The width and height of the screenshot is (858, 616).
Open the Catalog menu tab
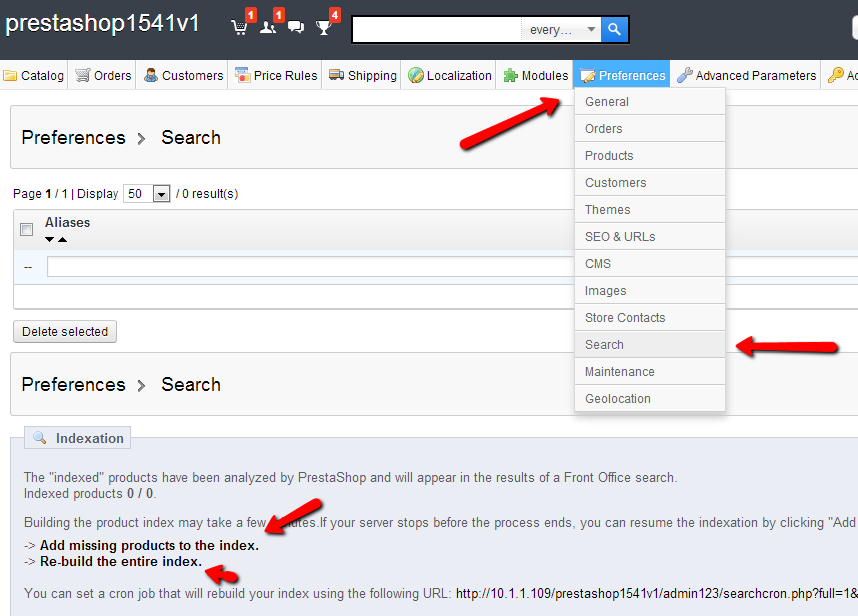pyautogui.click(x=33, y=75)
